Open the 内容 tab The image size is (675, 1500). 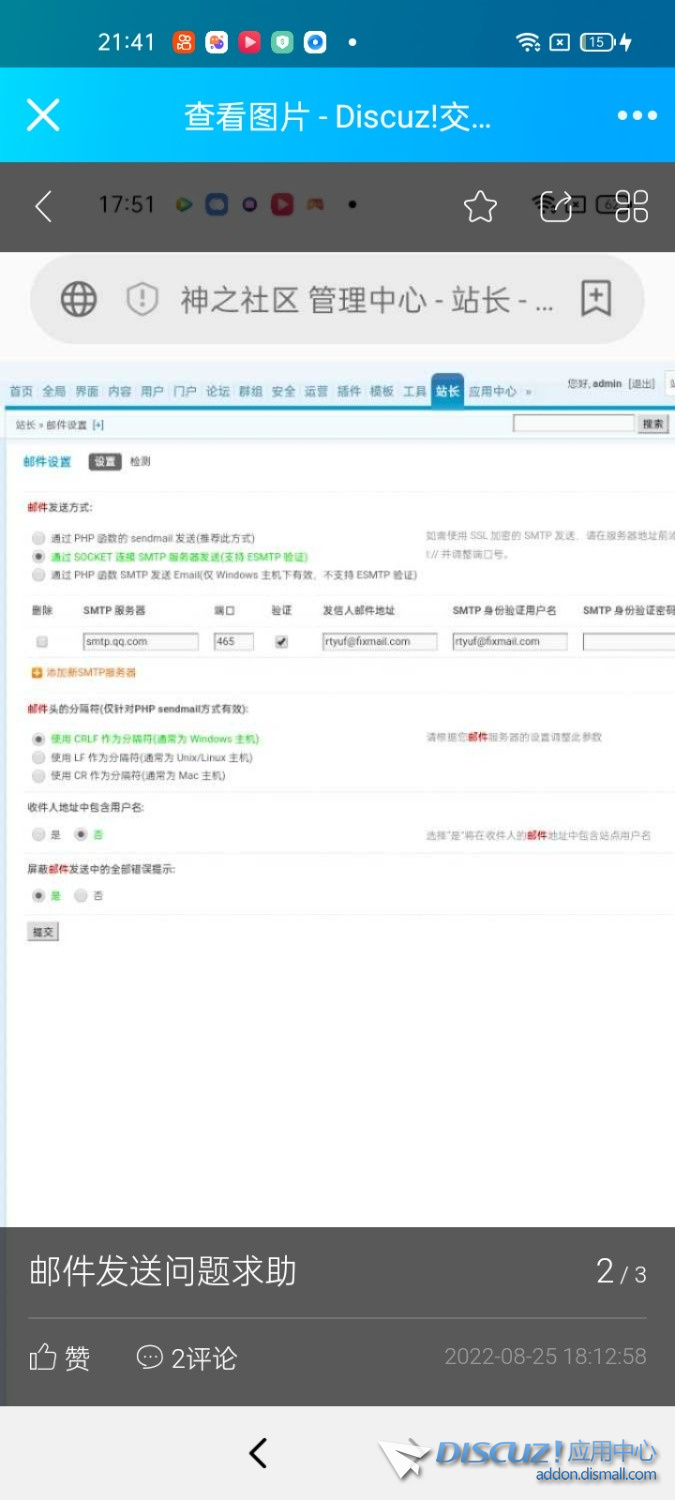pos(120,391)
